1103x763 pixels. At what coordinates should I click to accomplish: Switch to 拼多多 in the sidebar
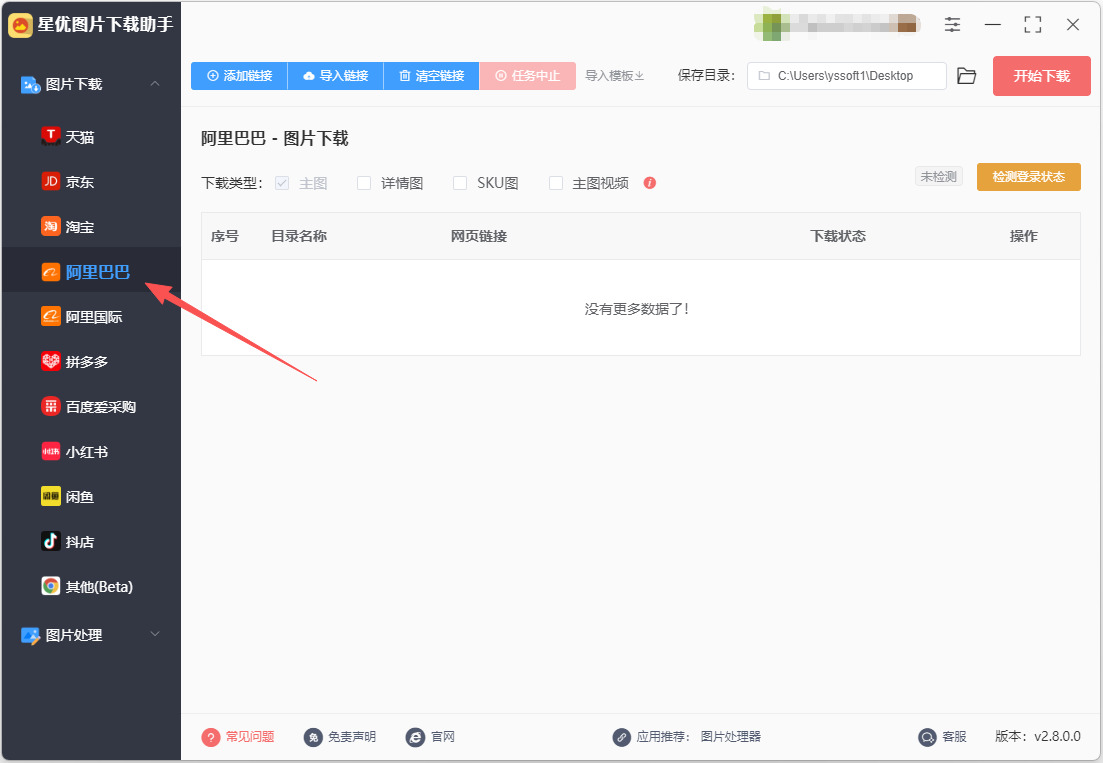[x=91, y=362]
